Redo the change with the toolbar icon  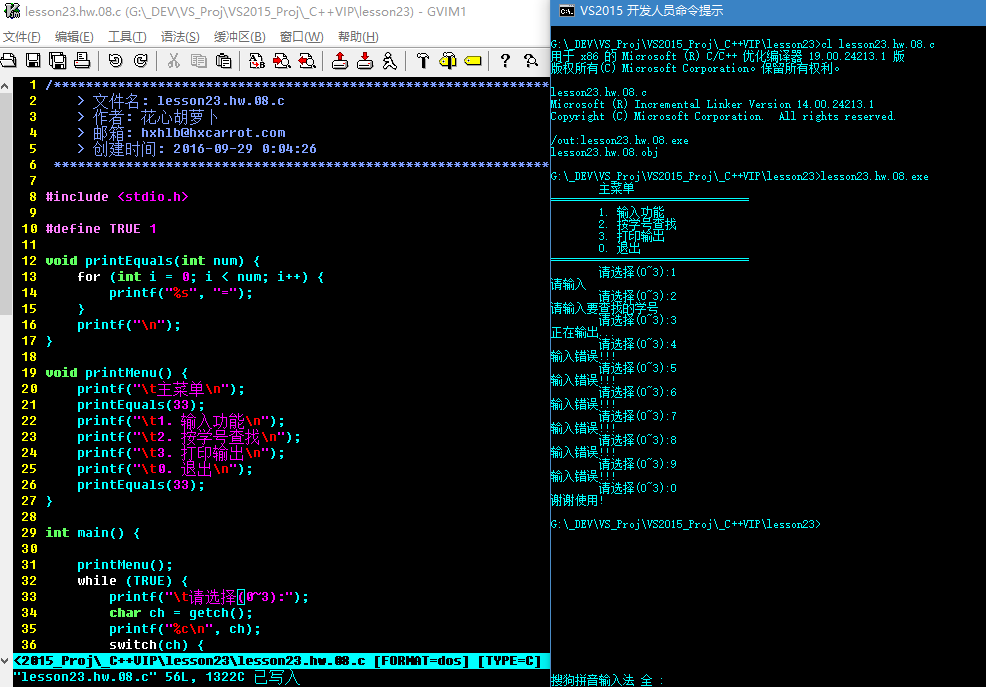coord(141,60)
